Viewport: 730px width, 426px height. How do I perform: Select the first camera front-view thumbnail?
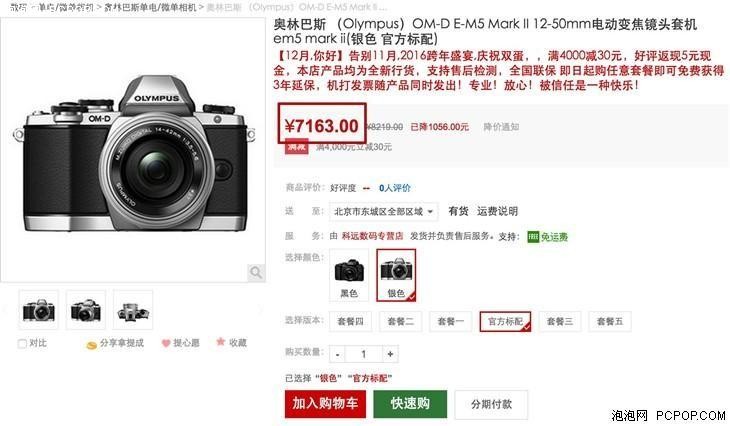coord(39,310)
